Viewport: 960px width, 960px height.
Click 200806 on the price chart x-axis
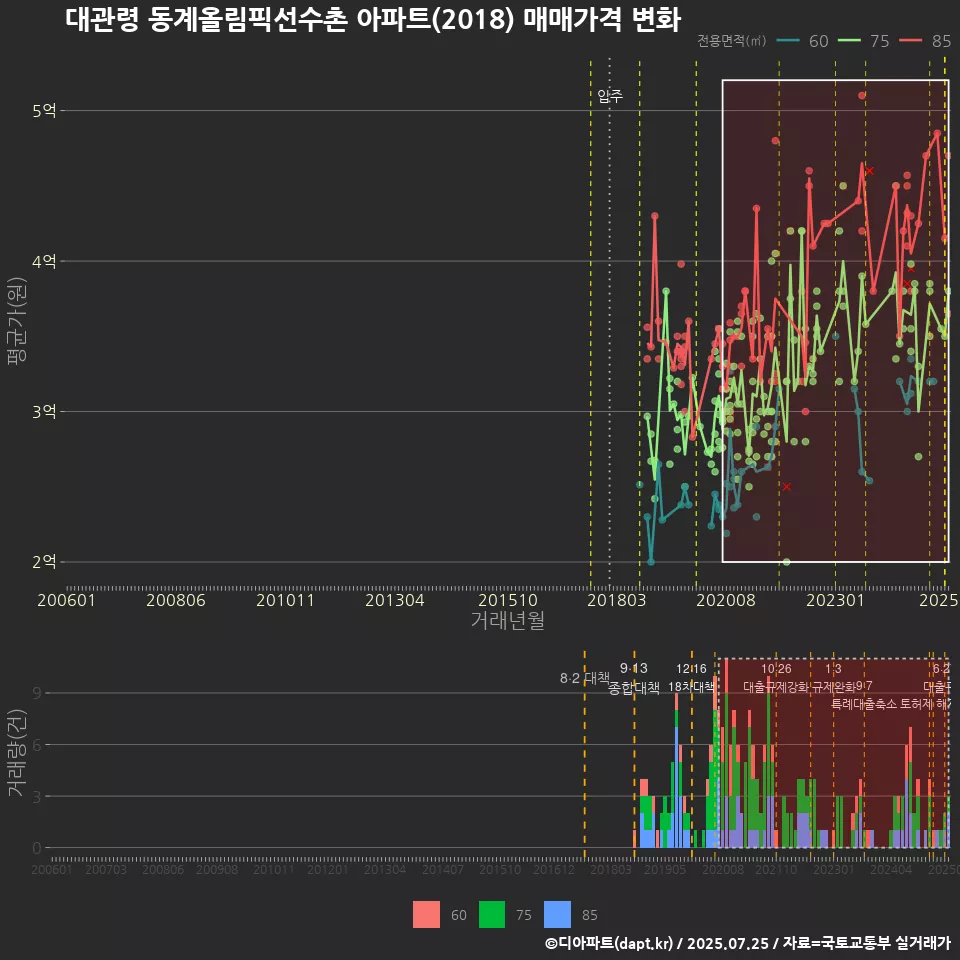point(176,600)
